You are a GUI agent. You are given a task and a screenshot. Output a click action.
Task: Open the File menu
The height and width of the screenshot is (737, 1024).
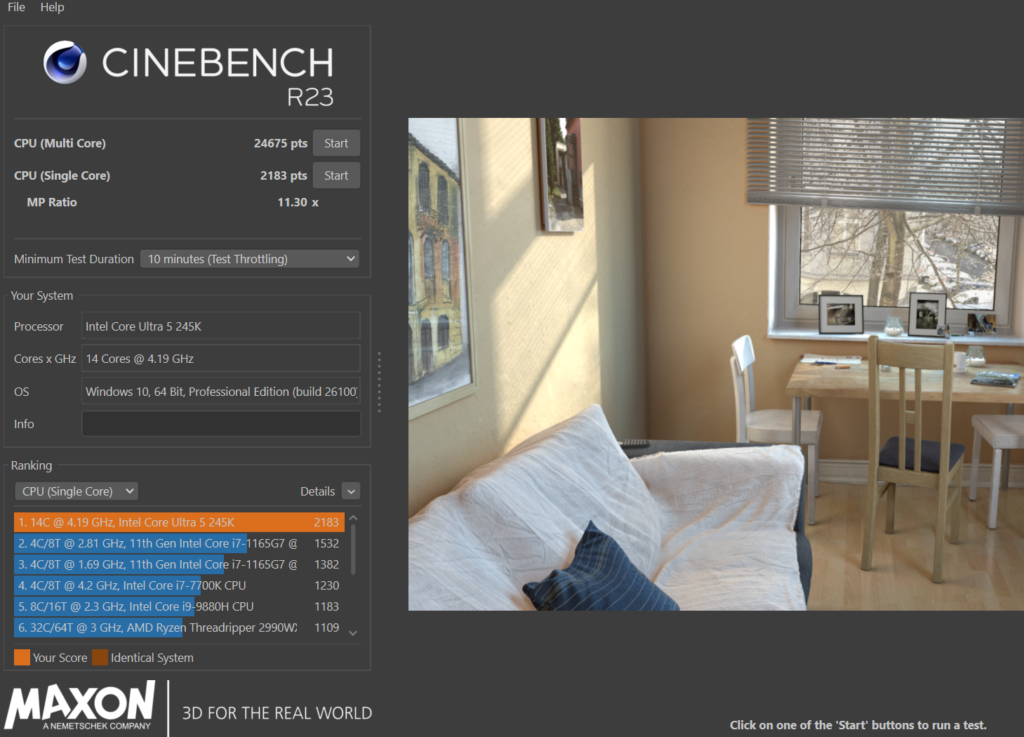(x=15, y=7)
